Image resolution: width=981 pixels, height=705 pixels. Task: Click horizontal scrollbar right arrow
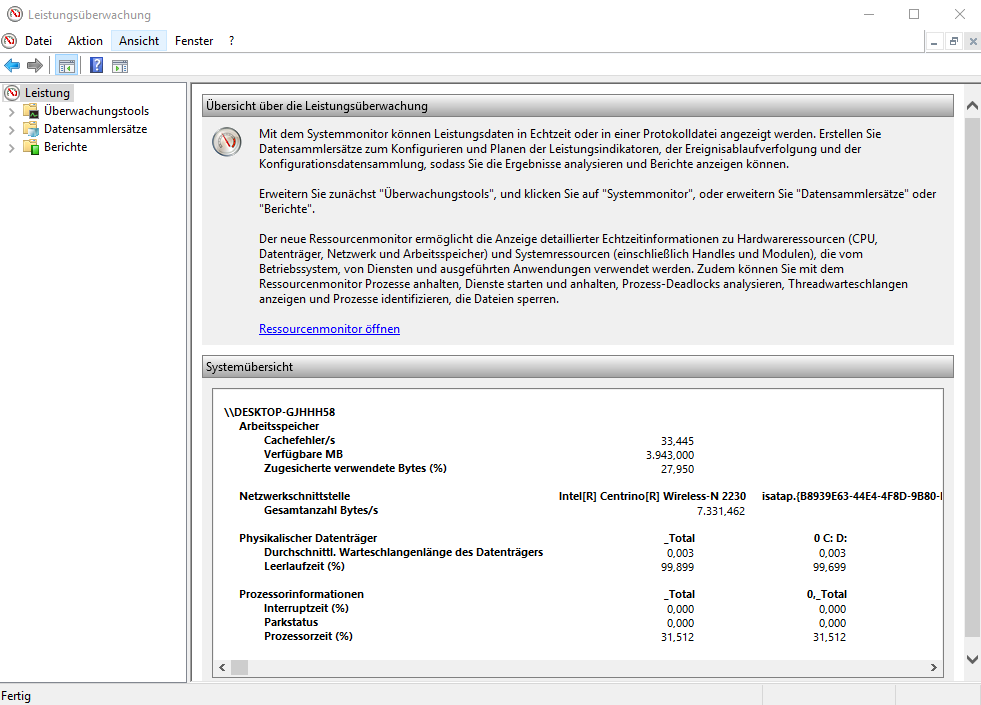click(933, 667)
